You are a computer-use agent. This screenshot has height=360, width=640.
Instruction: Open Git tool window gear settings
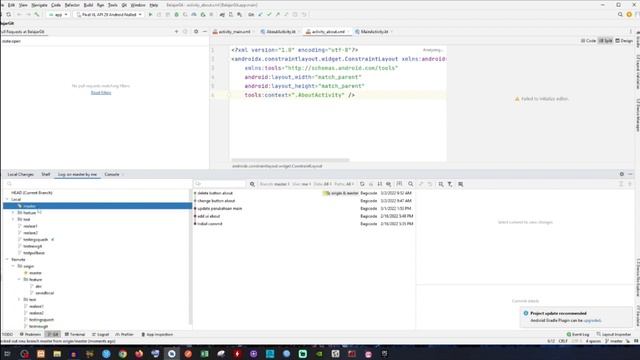[x=622, y=174]
